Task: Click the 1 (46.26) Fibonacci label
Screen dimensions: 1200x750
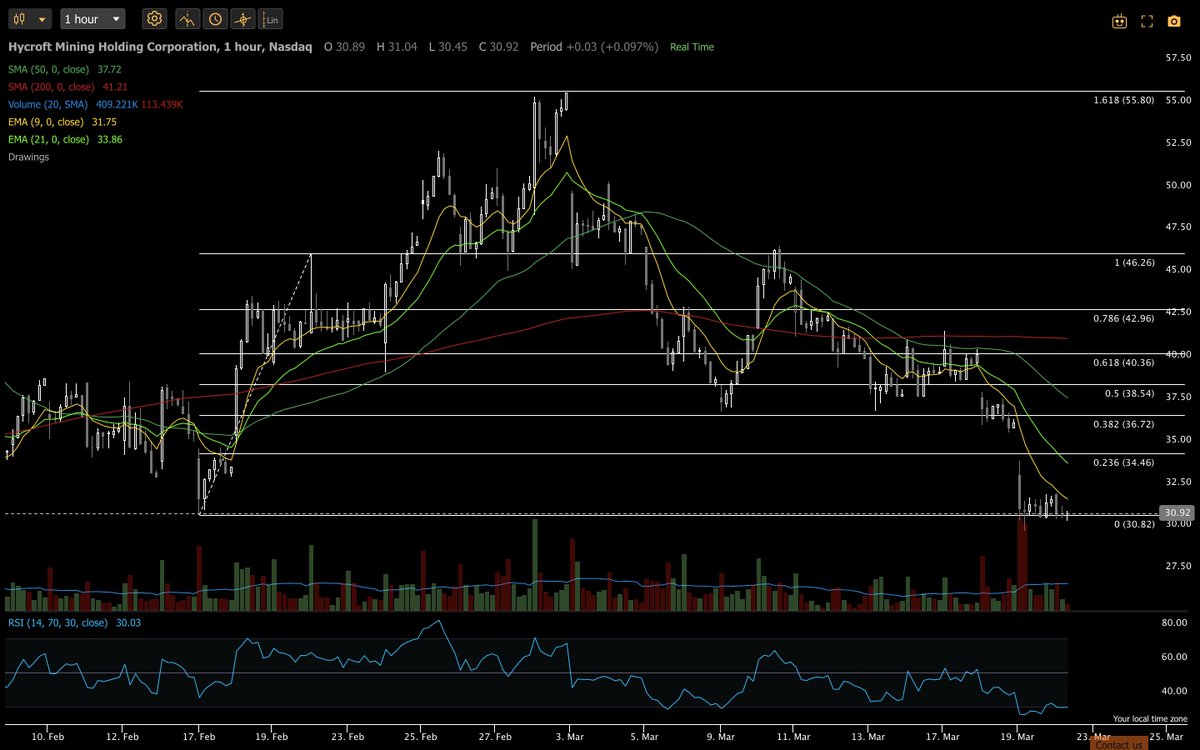Action: (1134, 262)
